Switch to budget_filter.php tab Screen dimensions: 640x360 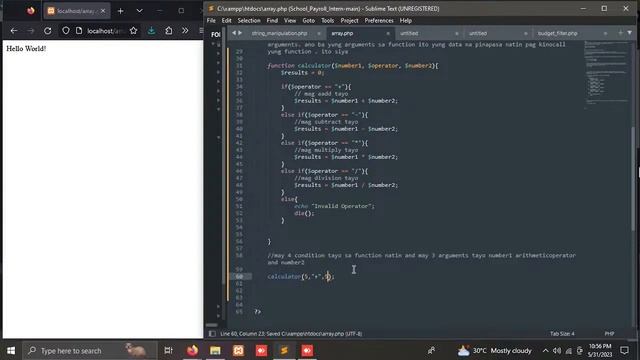(557, 33)
